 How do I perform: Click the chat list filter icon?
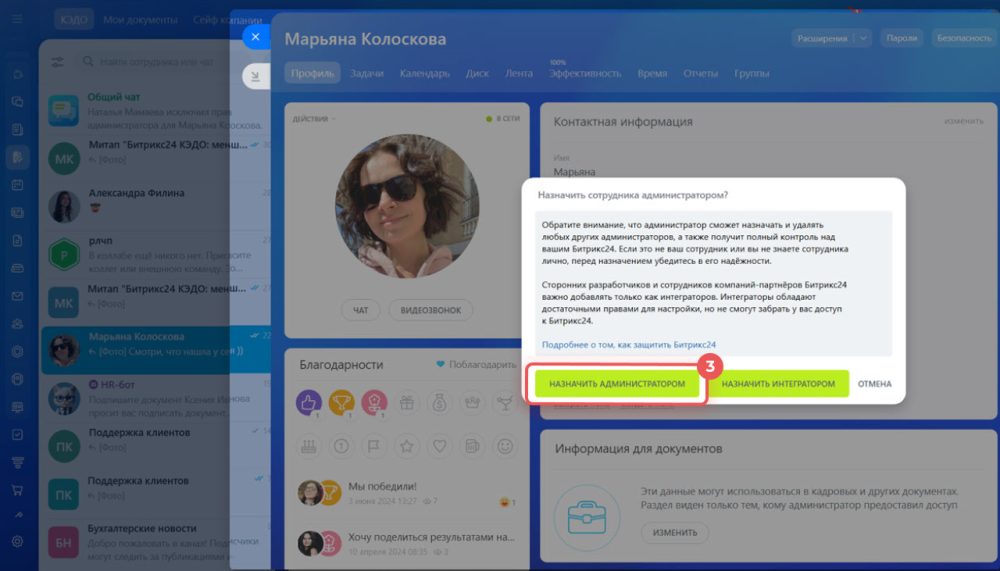[x=57, y=62]
